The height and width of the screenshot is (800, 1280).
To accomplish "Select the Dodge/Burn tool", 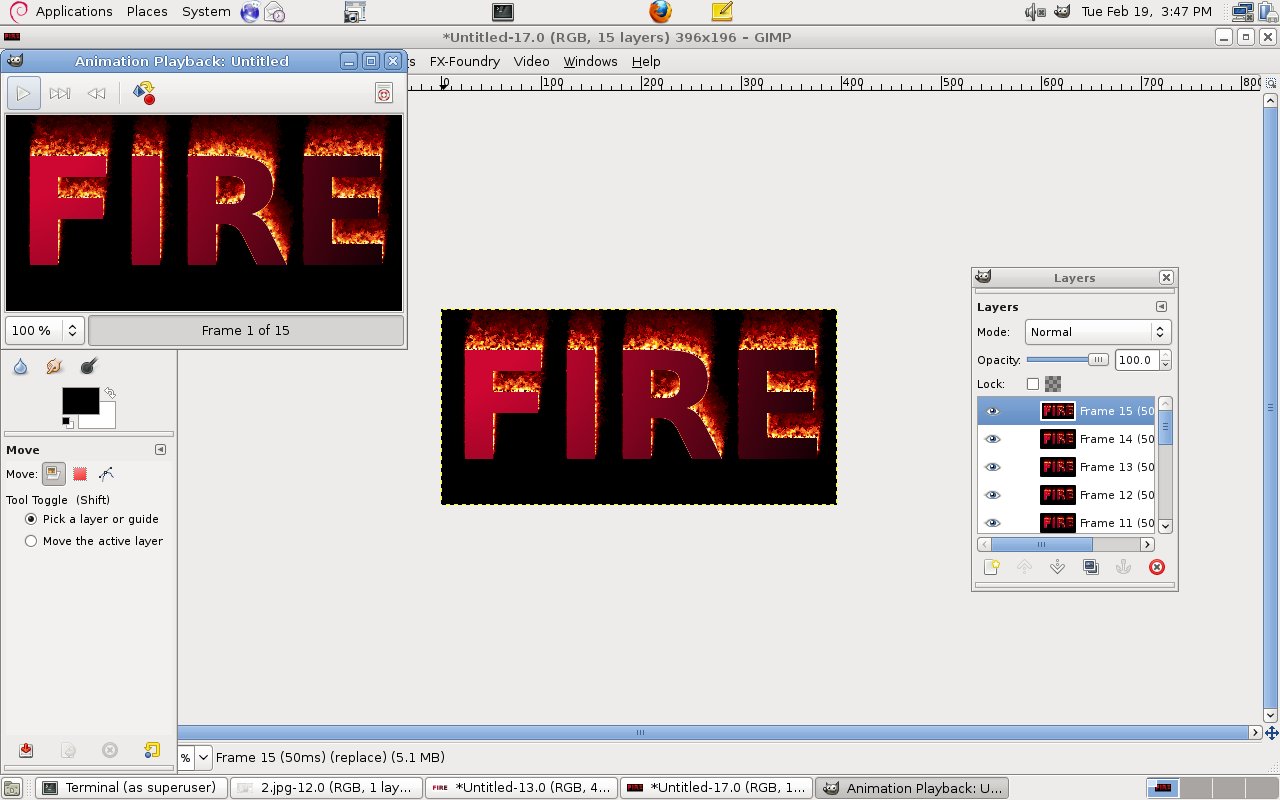I will (88, 366).
